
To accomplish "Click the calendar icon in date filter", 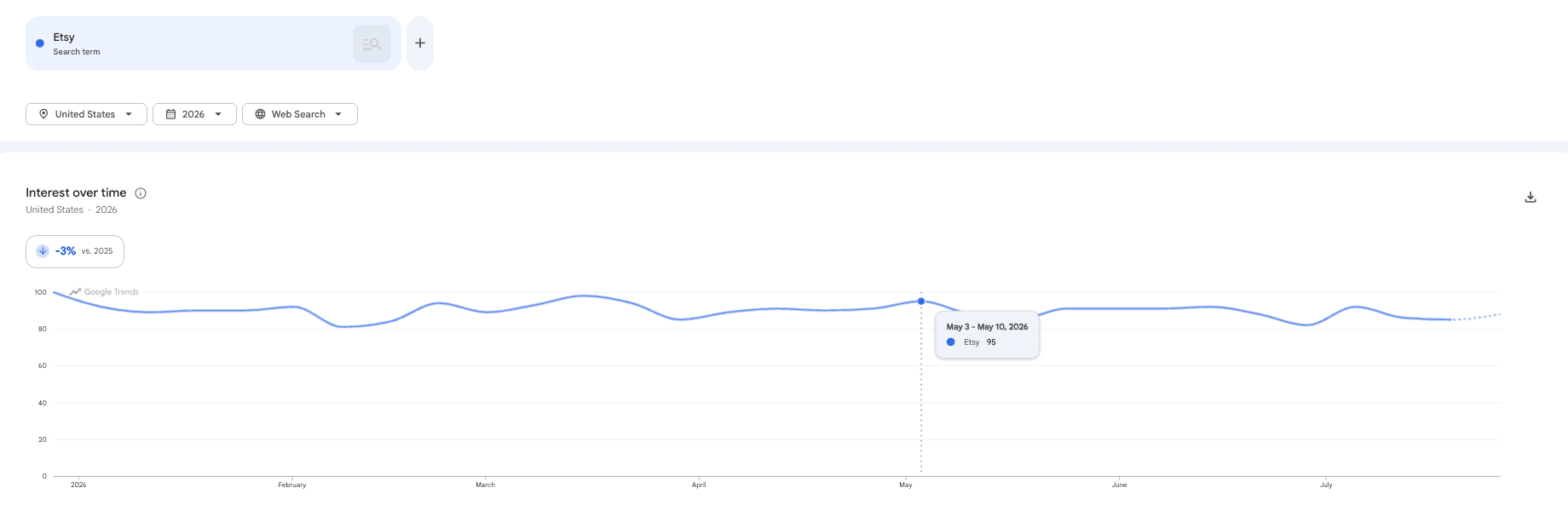I will [x=170, y=114].
